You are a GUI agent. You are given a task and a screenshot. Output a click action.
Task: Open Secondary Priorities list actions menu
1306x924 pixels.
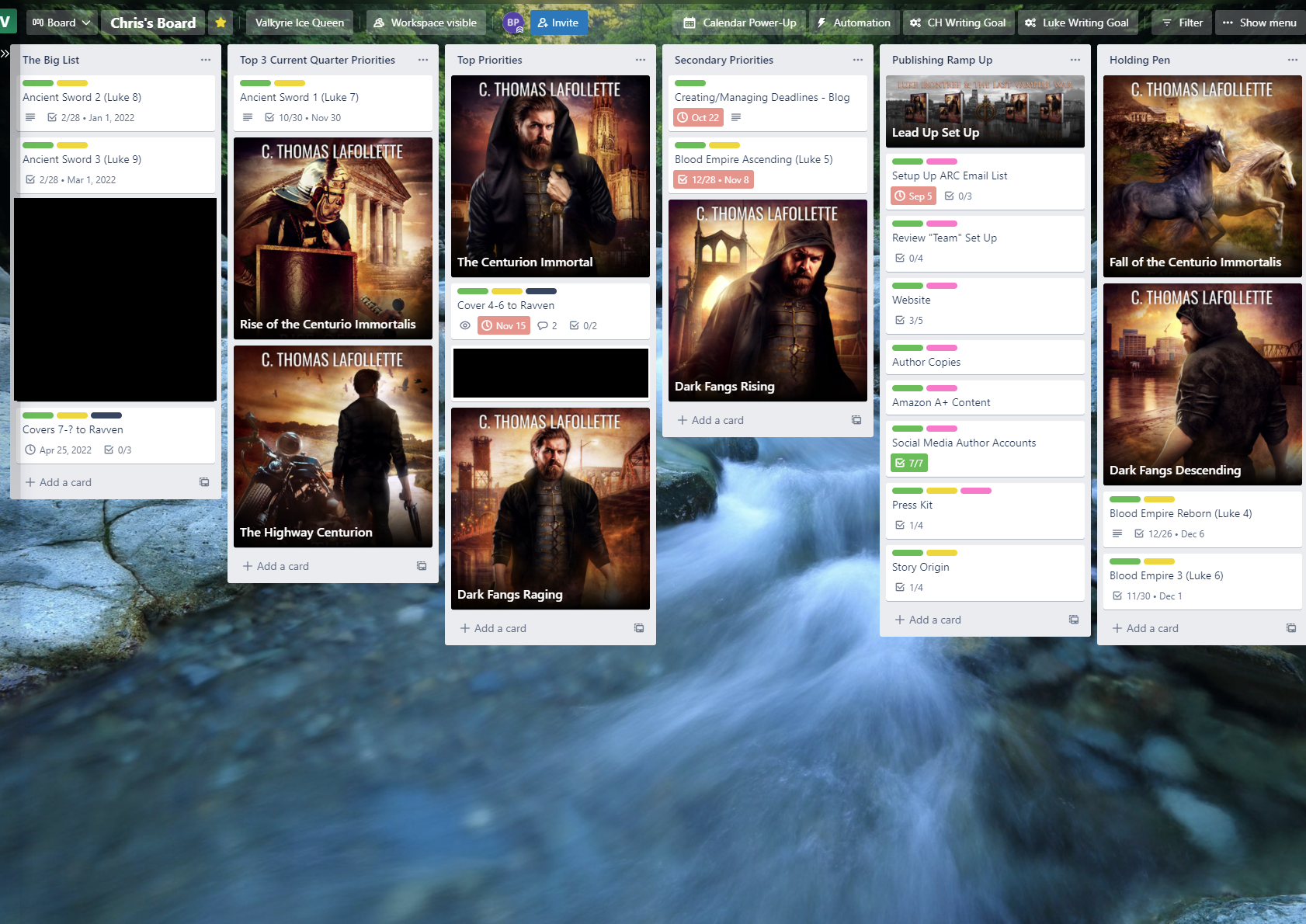(x=858, y=60)
